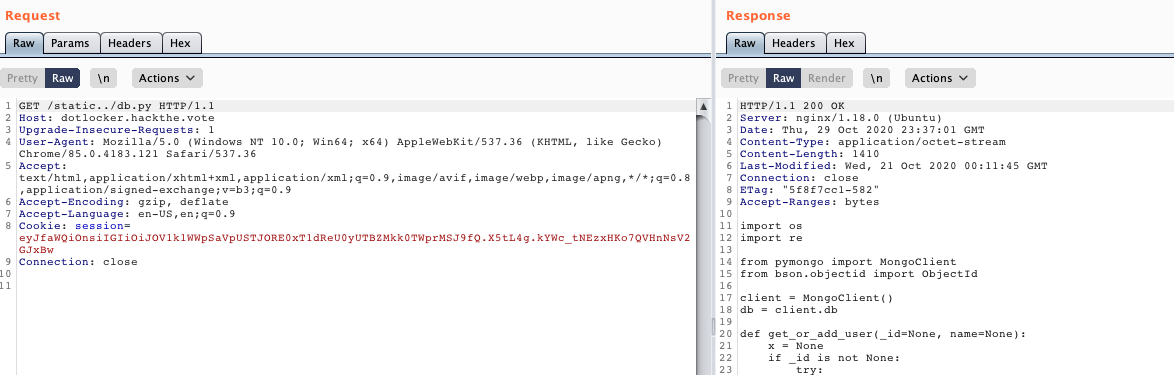Click the Content-Type octet-stream header

coord(873,142)
